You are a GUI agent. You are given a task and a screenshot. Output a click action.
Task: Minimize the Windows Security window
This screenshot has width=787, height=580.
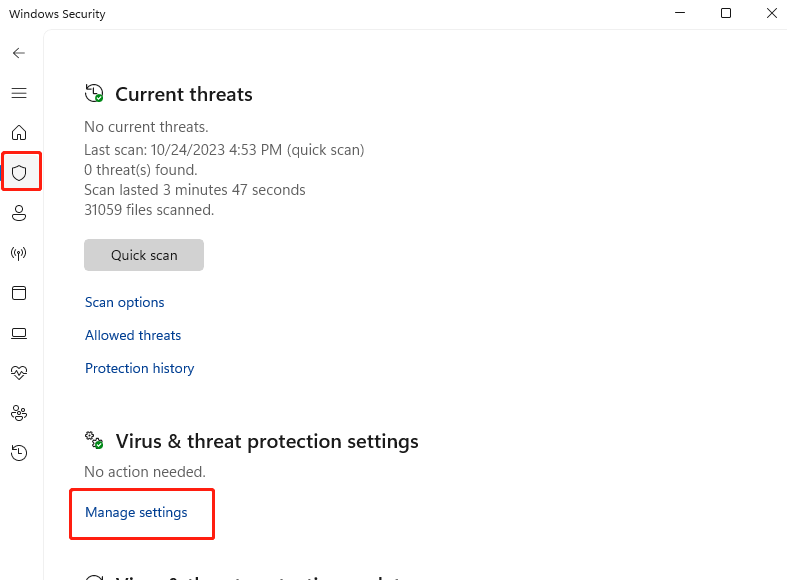pyautogui.click(x=680, y=14)
